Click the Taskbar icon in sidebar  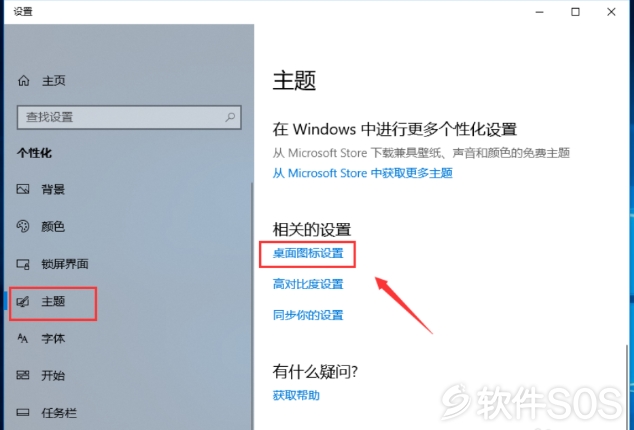pyautogui.click(x=23, y=413)
